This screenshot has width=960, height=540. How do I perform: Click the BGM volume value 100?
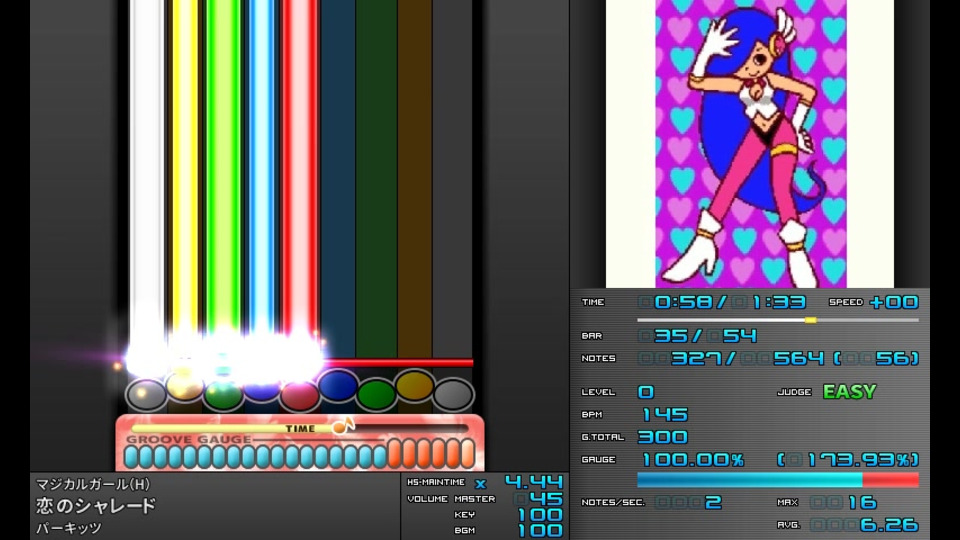(x=540, y=530)
